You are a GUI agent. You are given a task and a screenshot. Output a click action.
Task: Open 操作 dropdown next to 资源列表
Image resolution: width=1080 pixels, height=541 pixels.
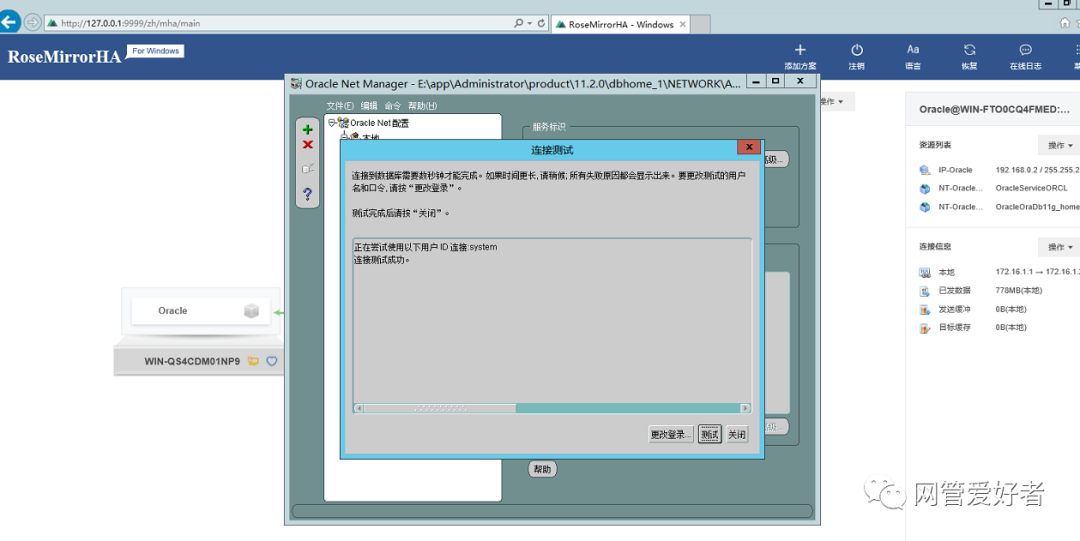(1059, 145)
